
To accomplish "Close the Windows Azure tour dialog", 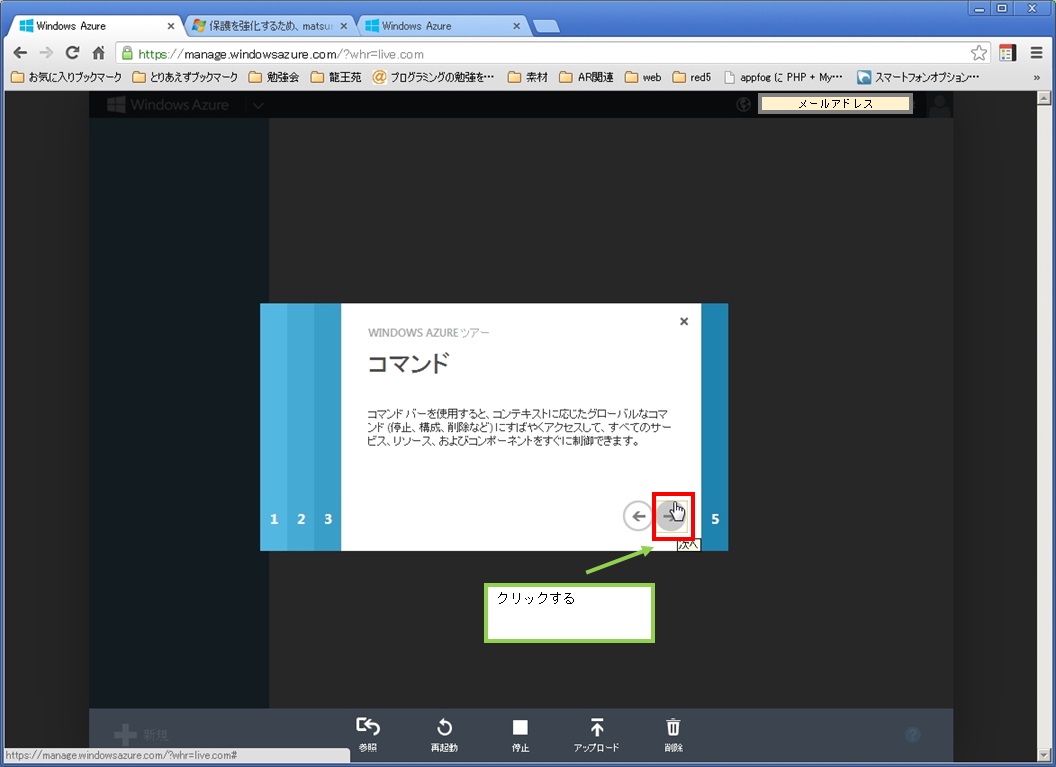I will coord(684,321).
